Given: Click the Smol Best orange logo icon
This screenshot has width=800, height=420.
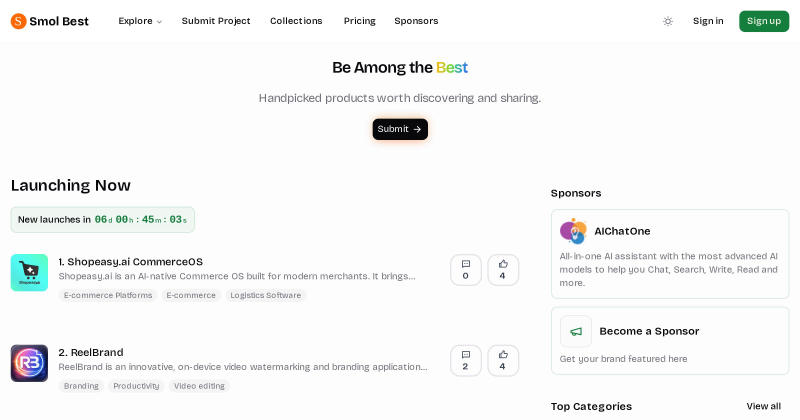Looking at the screenshot, I should (x=18, y=21).
